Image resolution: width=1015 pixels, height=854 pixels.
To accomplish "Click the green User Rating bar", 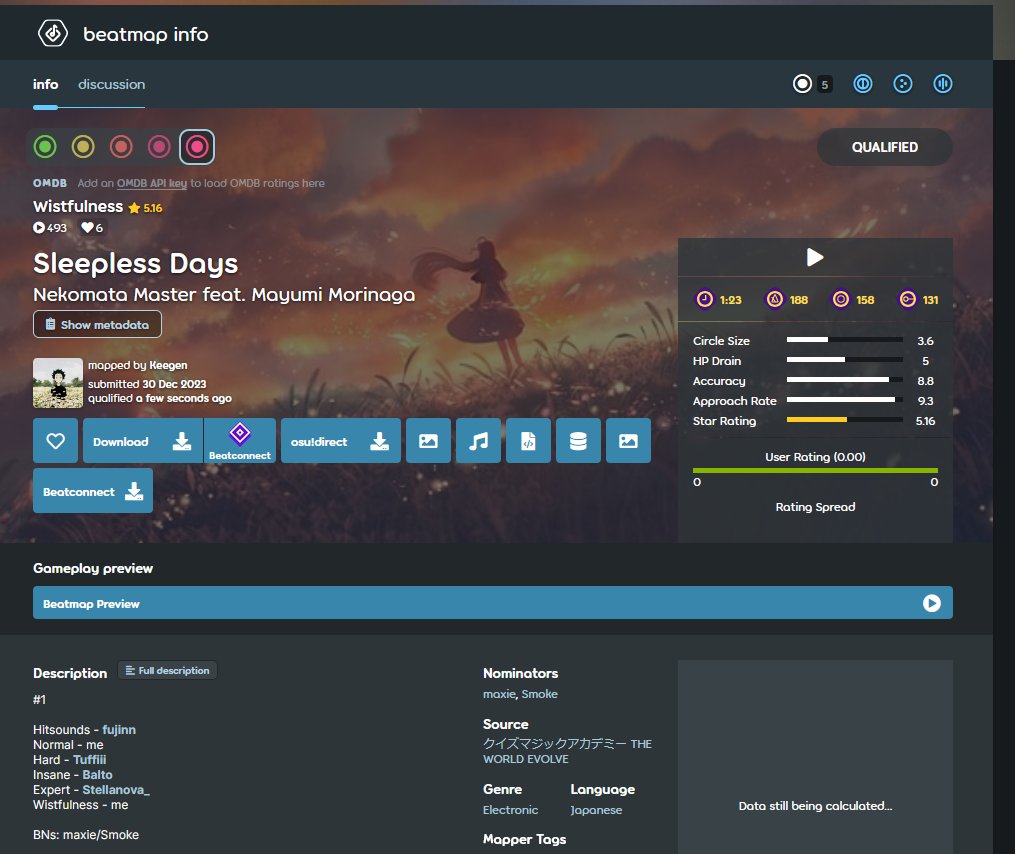I will 815,471.
